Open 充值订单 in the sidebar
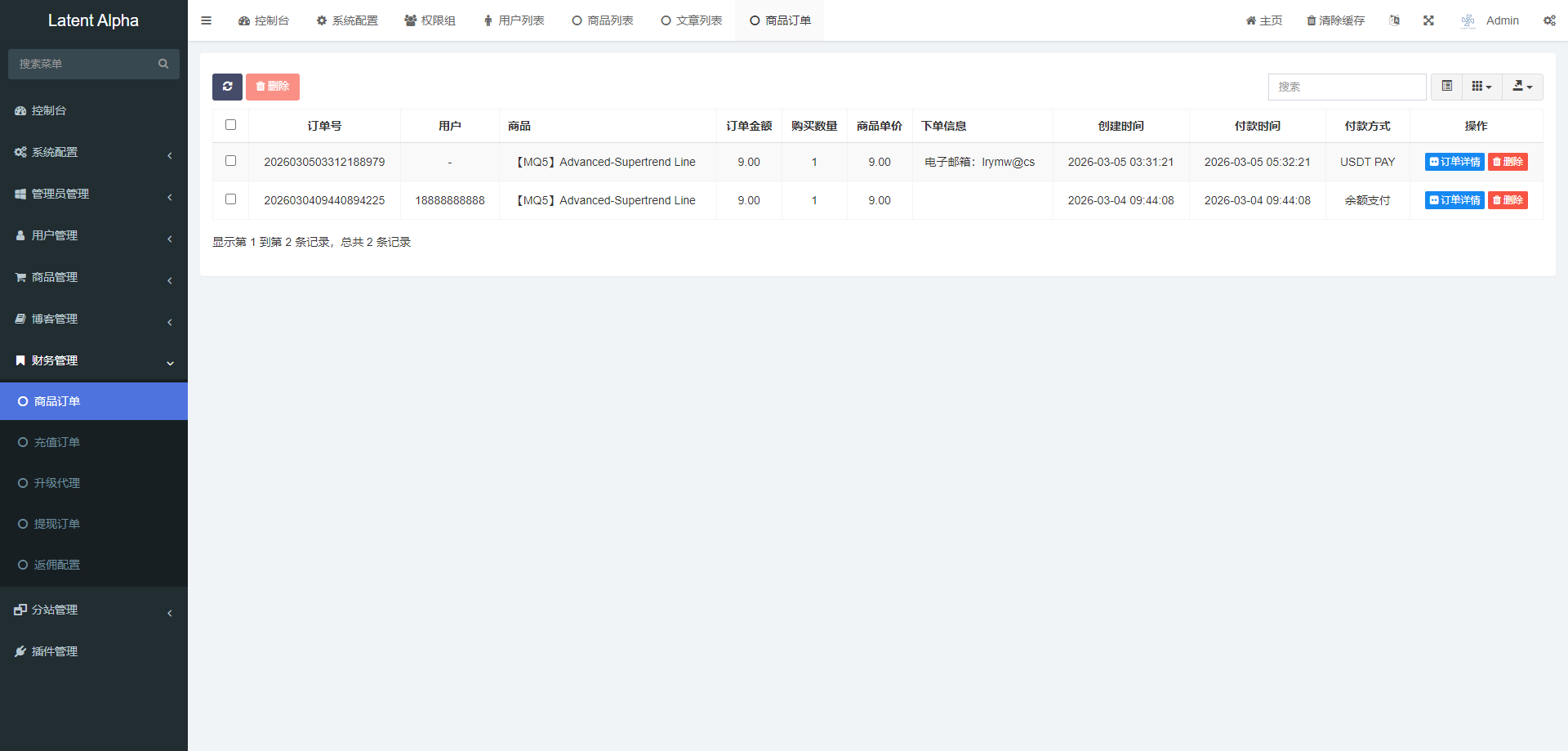Viewport: 1568px width, 751px height. pos(57,442)
